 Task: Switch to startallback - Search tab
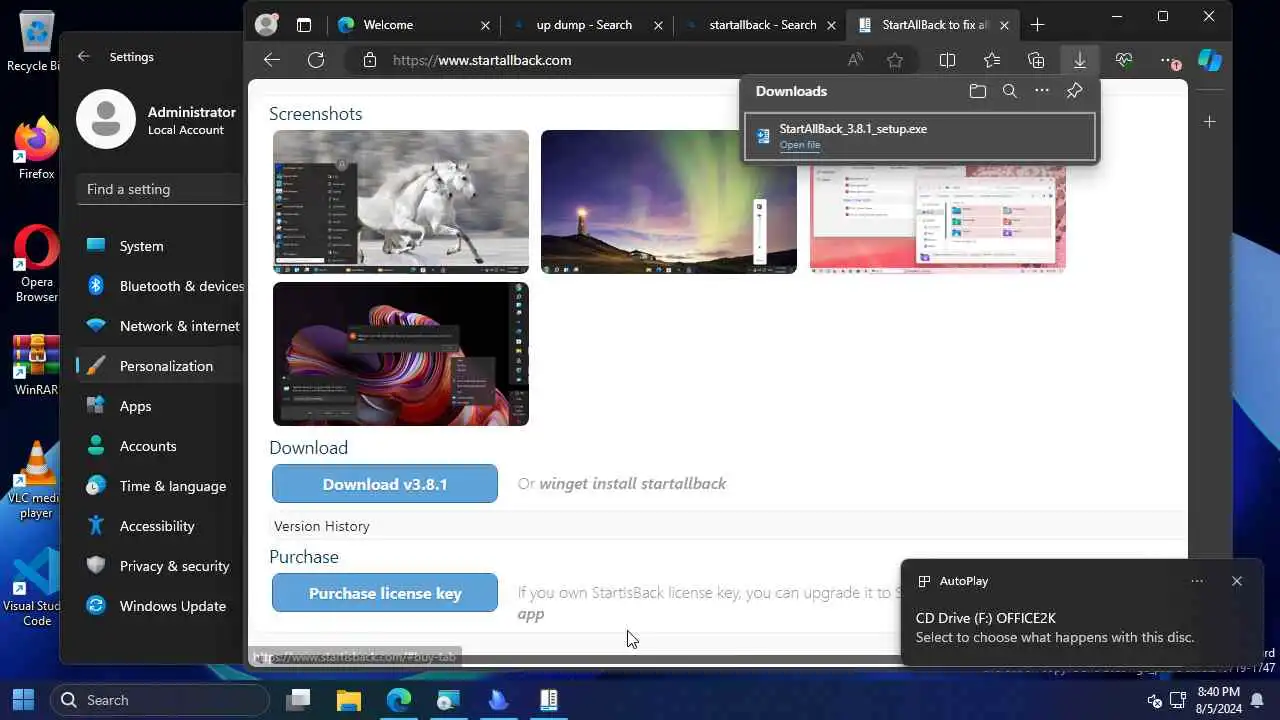(760, 25)
